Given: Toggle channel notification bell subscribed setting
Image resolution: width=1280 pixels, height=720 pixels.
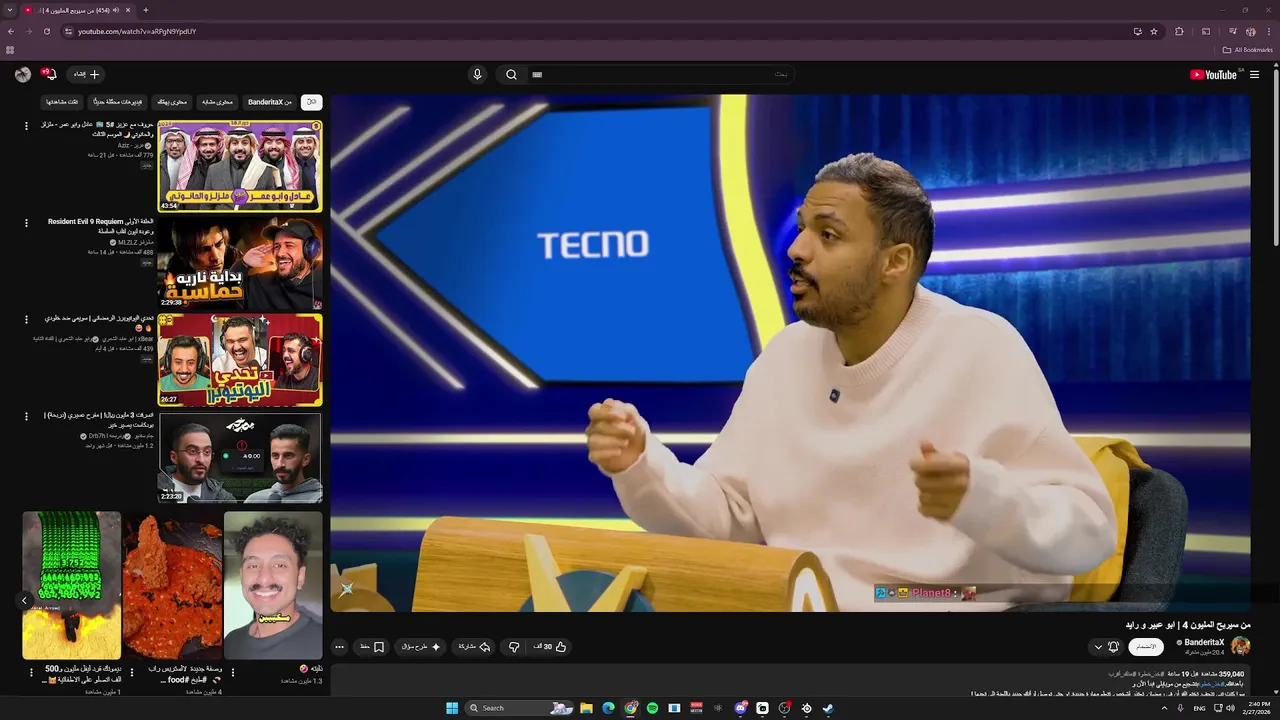Looking at the screenshot, I should (1113, 647).
